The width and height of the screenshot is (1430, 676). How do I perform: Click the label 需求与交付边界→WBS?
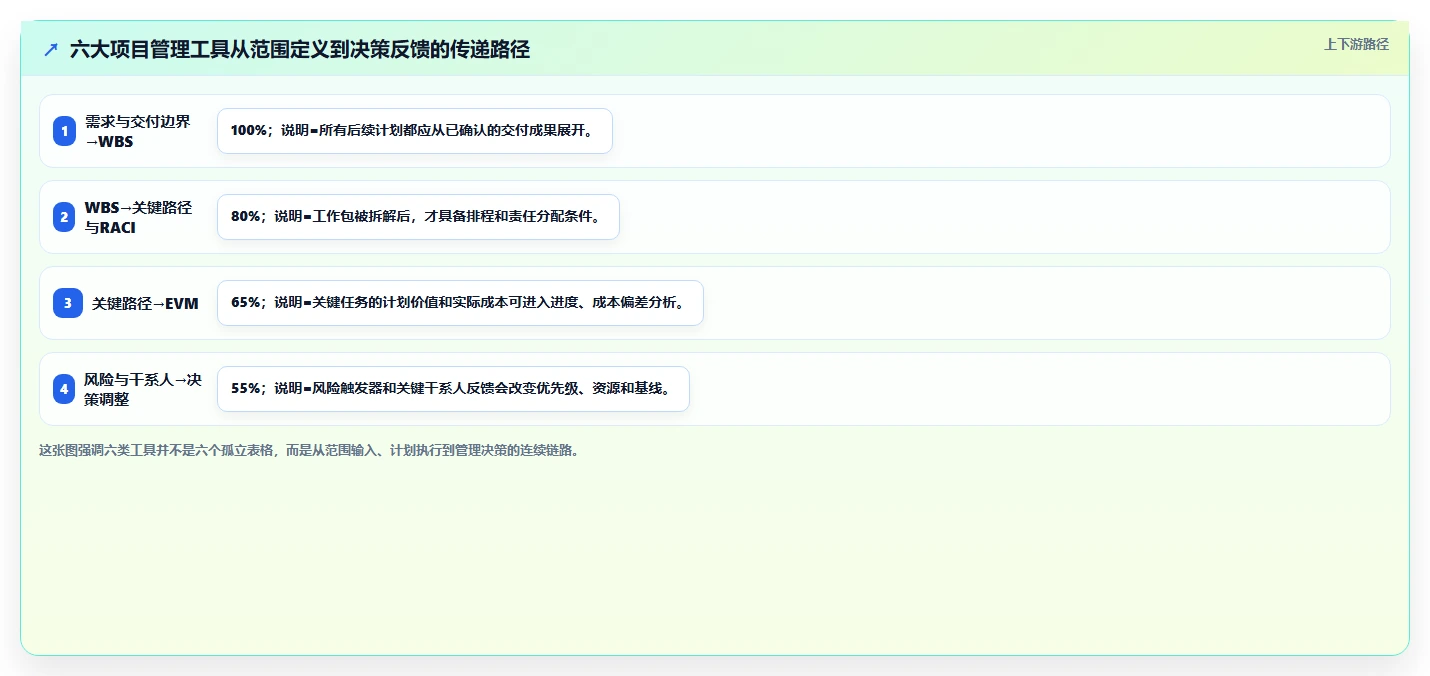click(138, 131)
